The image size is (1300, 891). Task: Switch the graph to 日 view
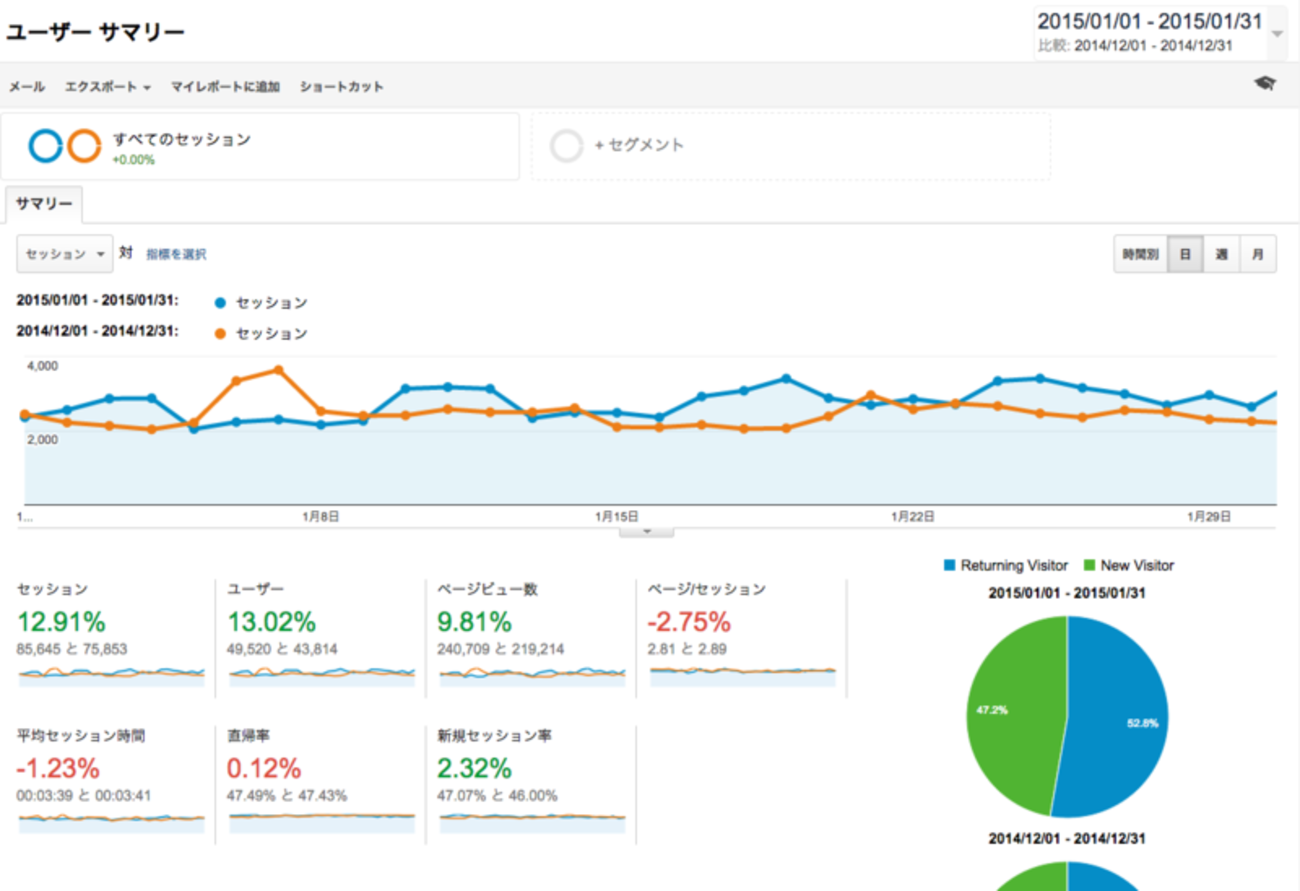[x=1185, y=254]
